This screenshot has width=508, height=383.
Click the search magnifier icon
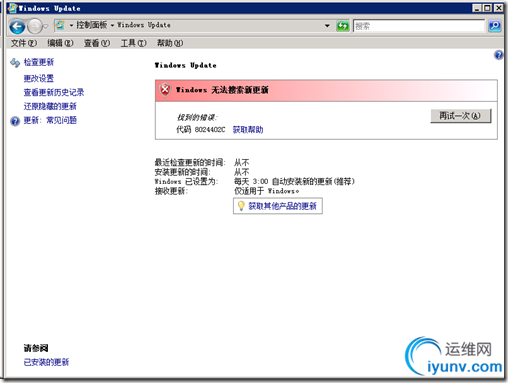click(x=495, y=26)
